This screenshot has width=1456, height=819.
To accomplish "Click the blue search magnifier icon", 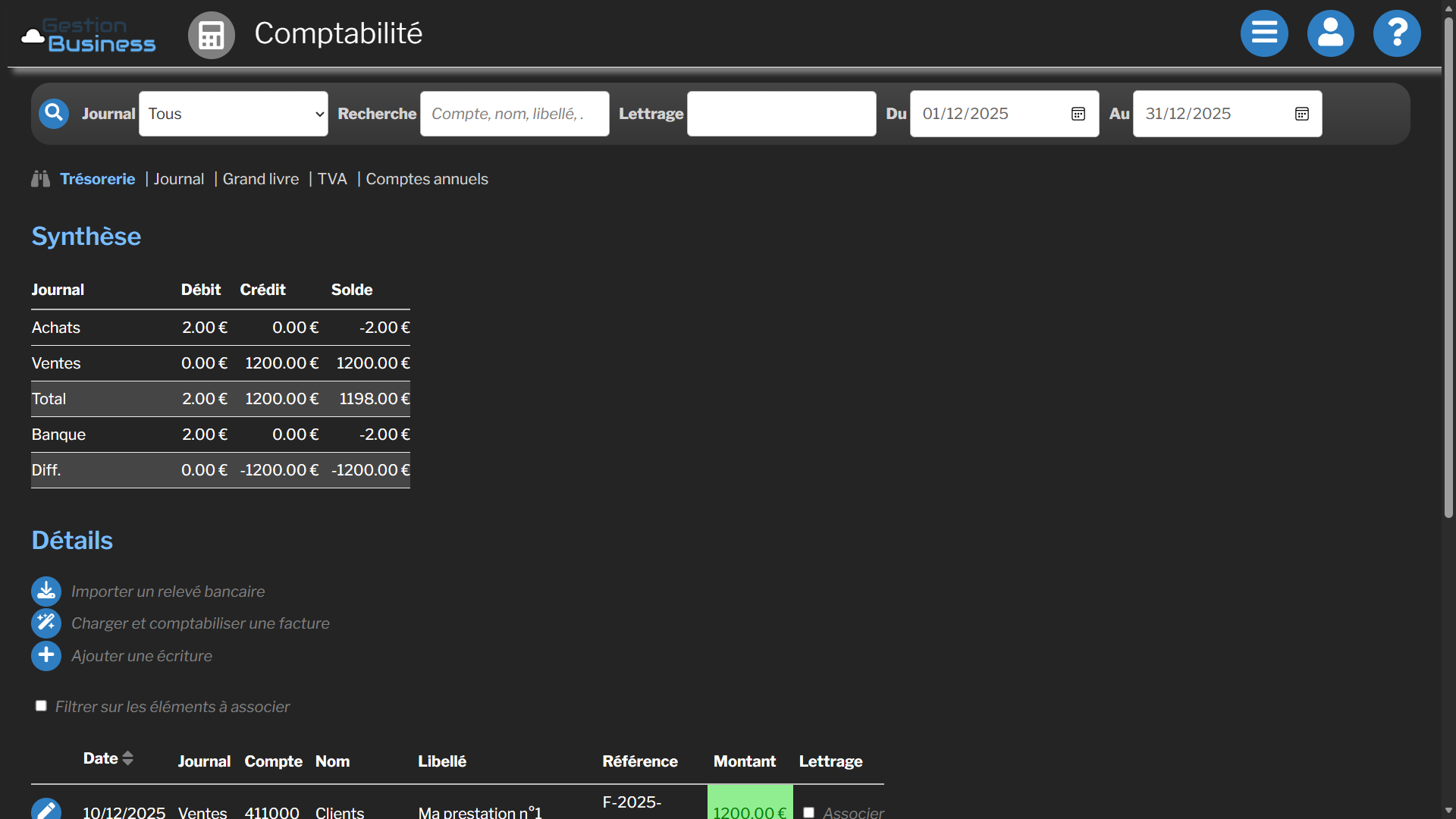I will click(x=54, y=114).
